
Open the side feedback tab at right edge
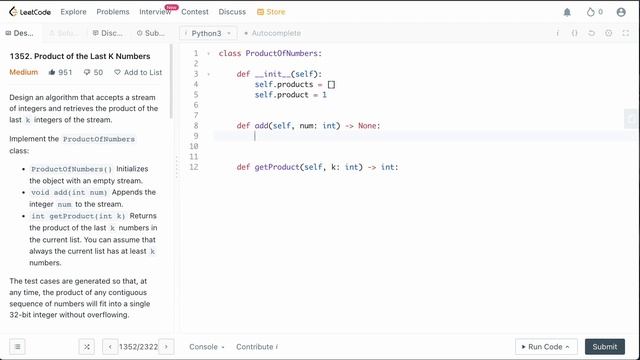[x=631, y=119]
